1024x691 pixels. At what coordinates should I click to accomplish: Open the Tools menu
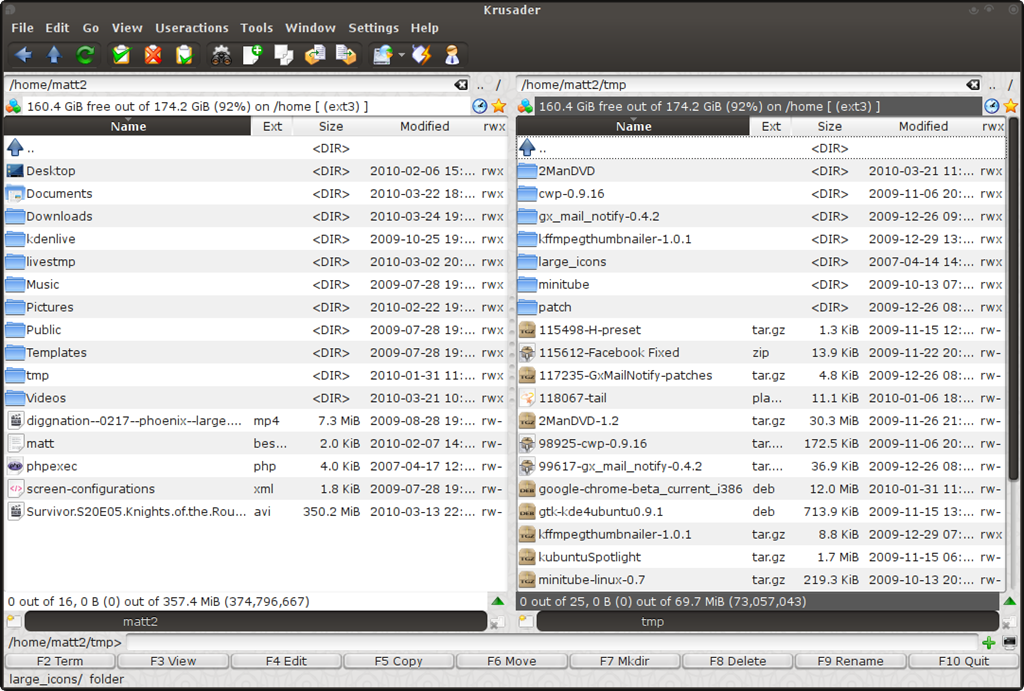tap(257, 28)
